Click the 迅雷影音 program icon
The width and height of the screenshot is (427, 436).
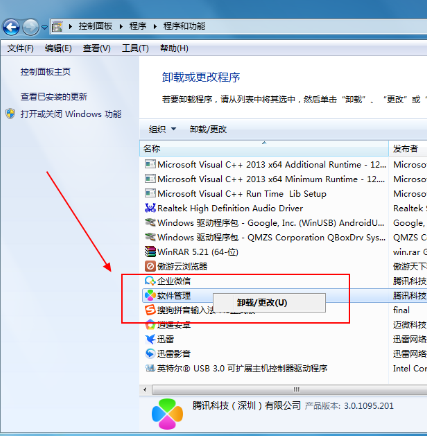(x=150, y=353)
